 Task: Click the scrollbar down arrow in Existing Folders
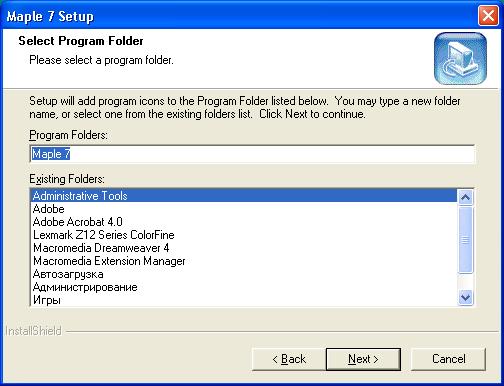(465, 297)
